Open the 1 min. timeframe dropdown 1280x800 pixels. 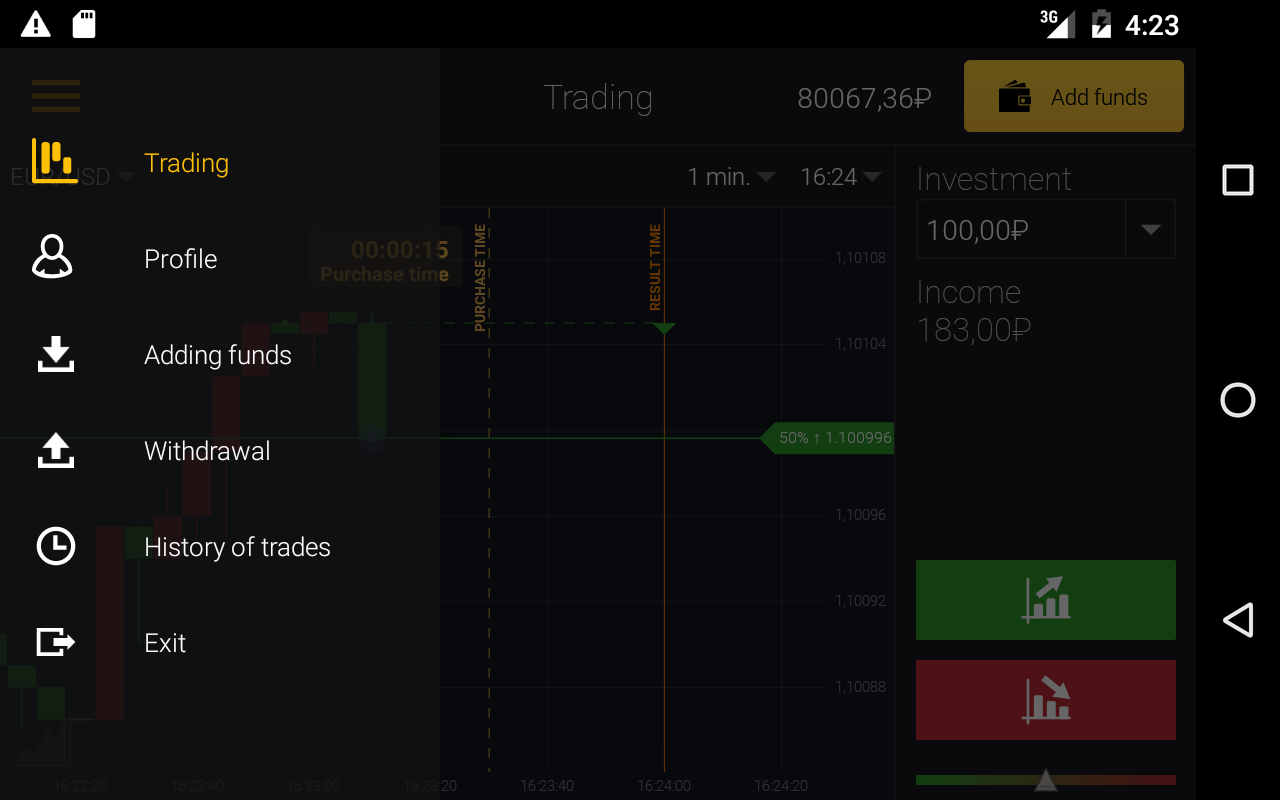tap(730, 177)
